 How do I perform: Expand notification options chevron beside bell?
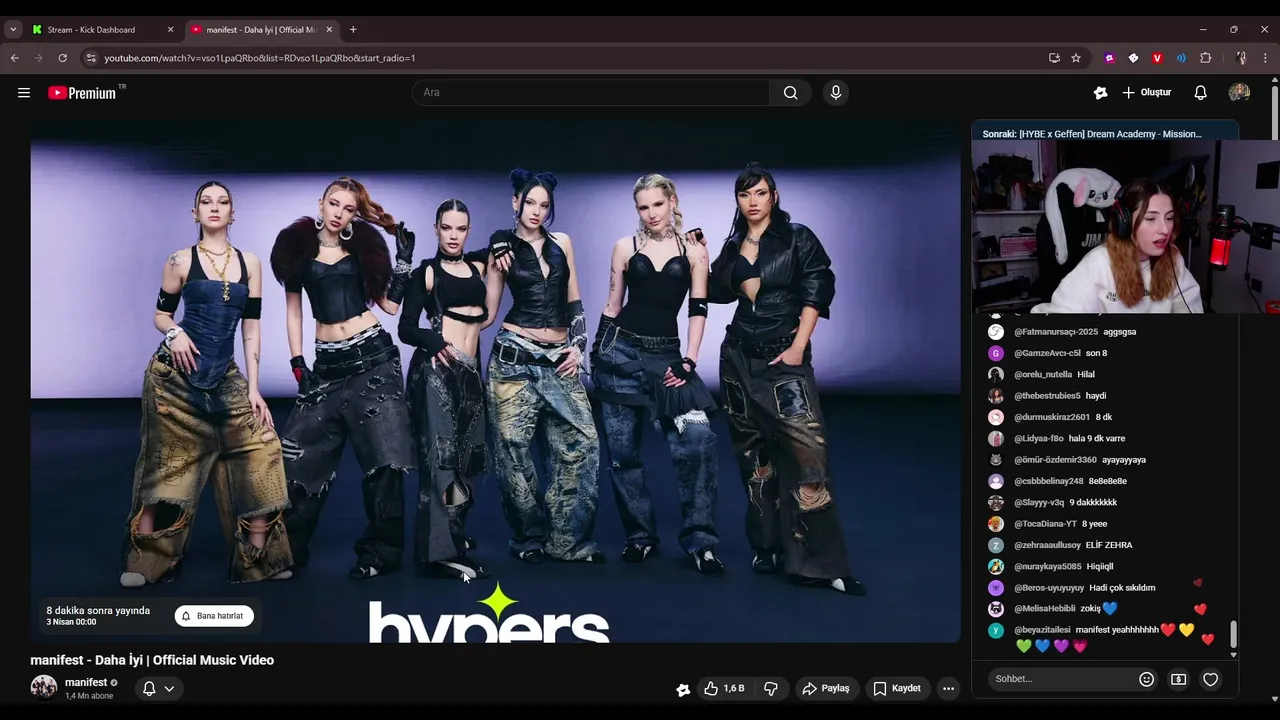(x=169, y=688)
